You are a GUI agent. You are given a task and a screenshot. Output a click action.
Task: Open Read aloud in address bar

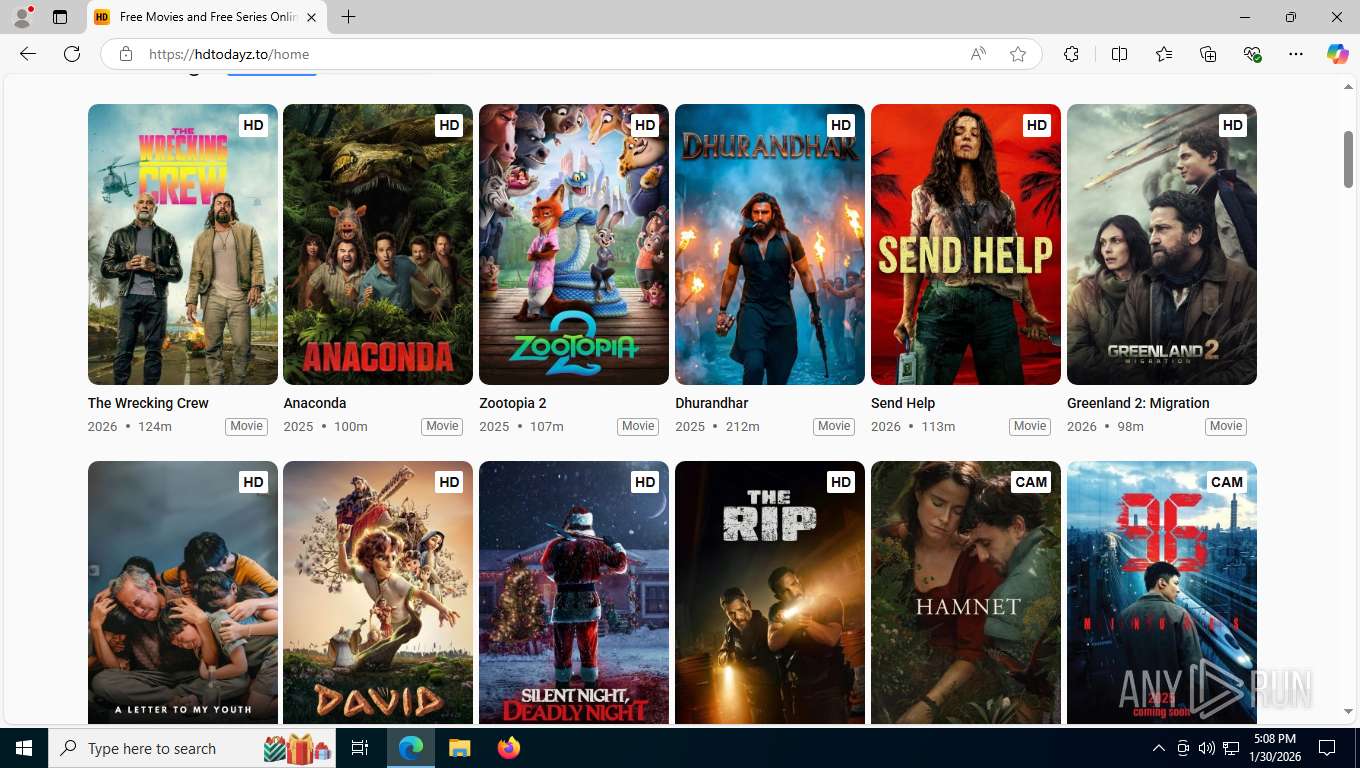[978, 54]
